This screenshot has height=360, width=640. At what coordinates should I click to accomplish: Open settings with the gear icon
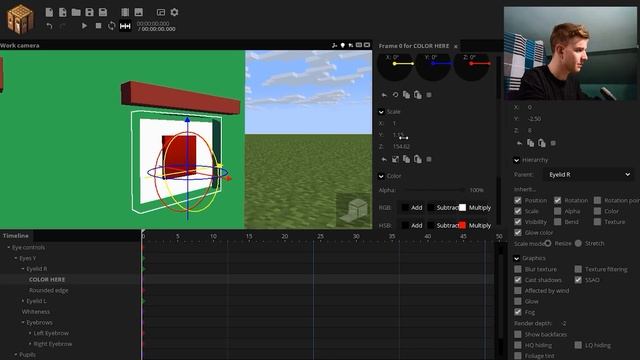[x=174, y=12]
